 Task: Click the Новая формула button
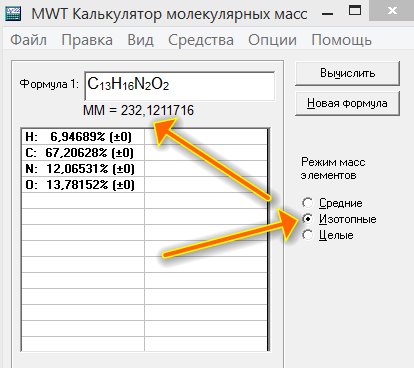pos(347,103)
